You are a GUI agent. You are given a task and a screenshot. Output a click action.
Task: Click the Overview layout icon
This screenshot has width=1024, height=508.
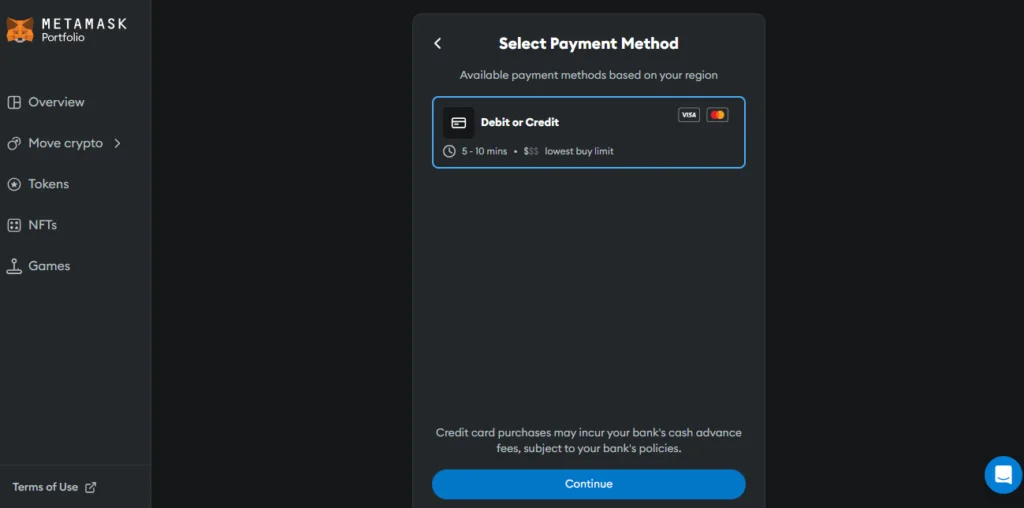click(x=14, y=102)
